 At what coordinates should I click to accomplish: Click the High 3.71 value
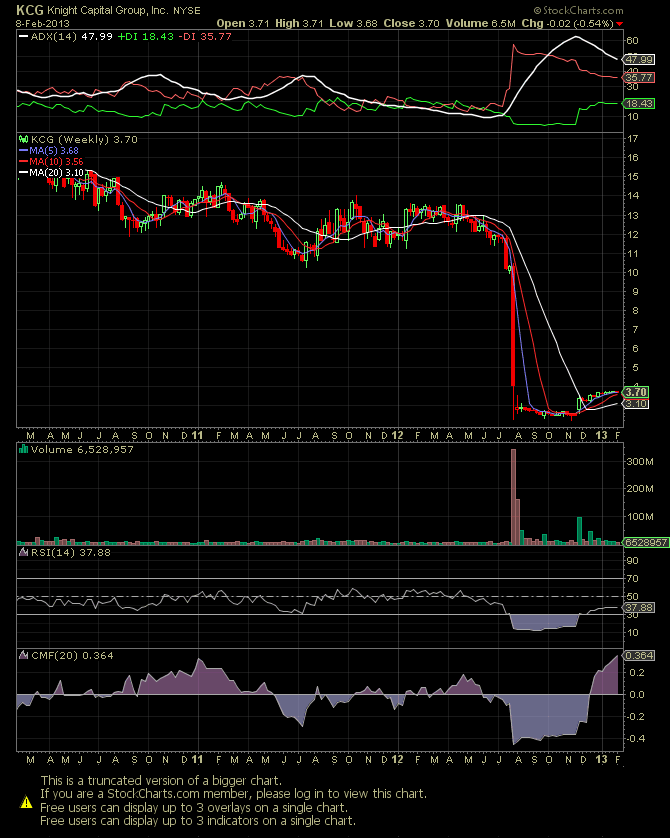click(x=299, y=24)
